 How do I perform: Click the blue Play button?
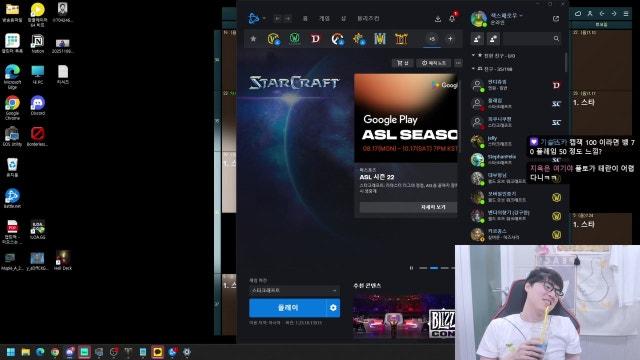click(288, 308)
